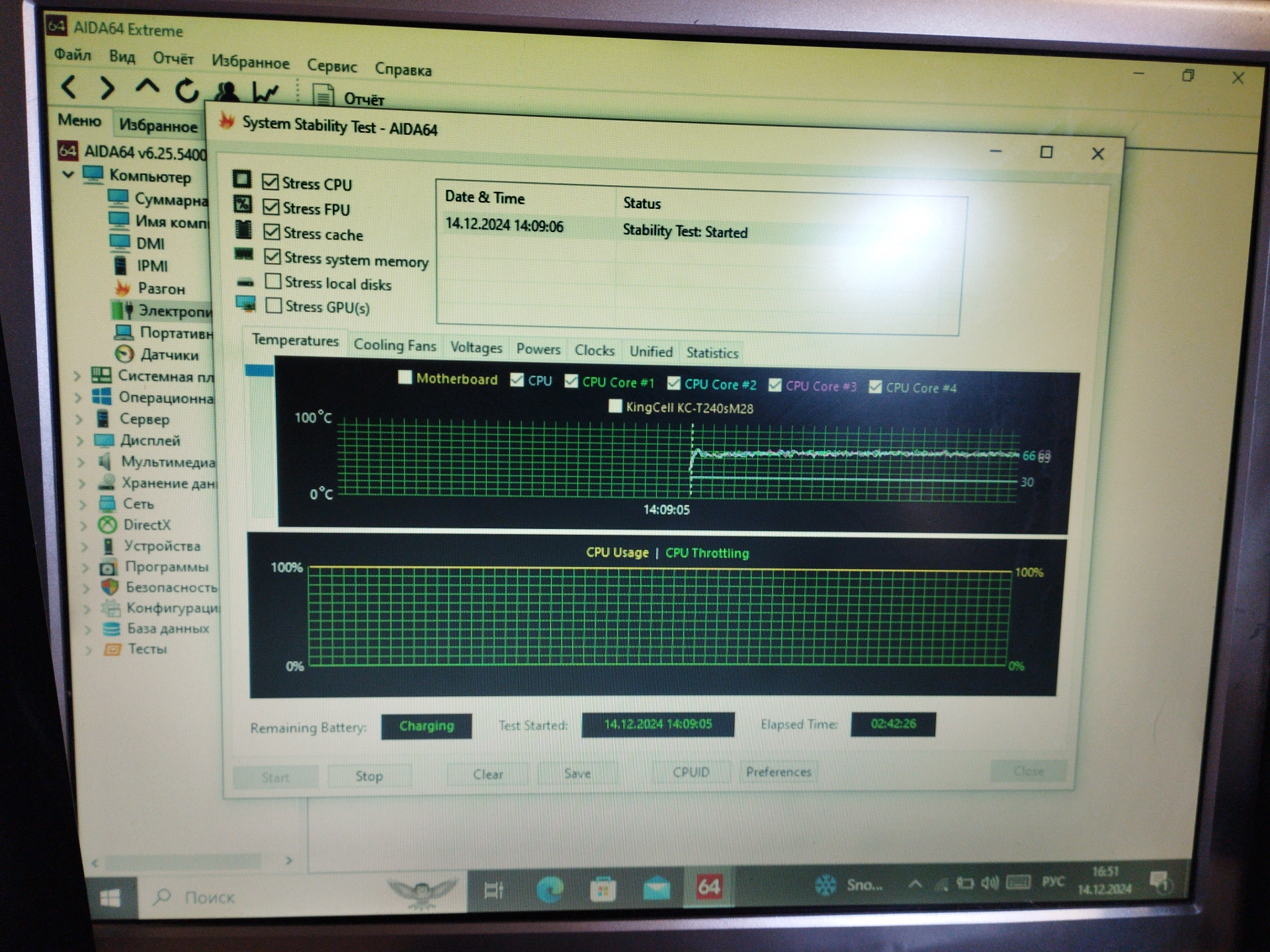The height and width of the screenshot is (952, 1270).
Task: Open the Избранное tab in left pane
Action: pos(158,125)
